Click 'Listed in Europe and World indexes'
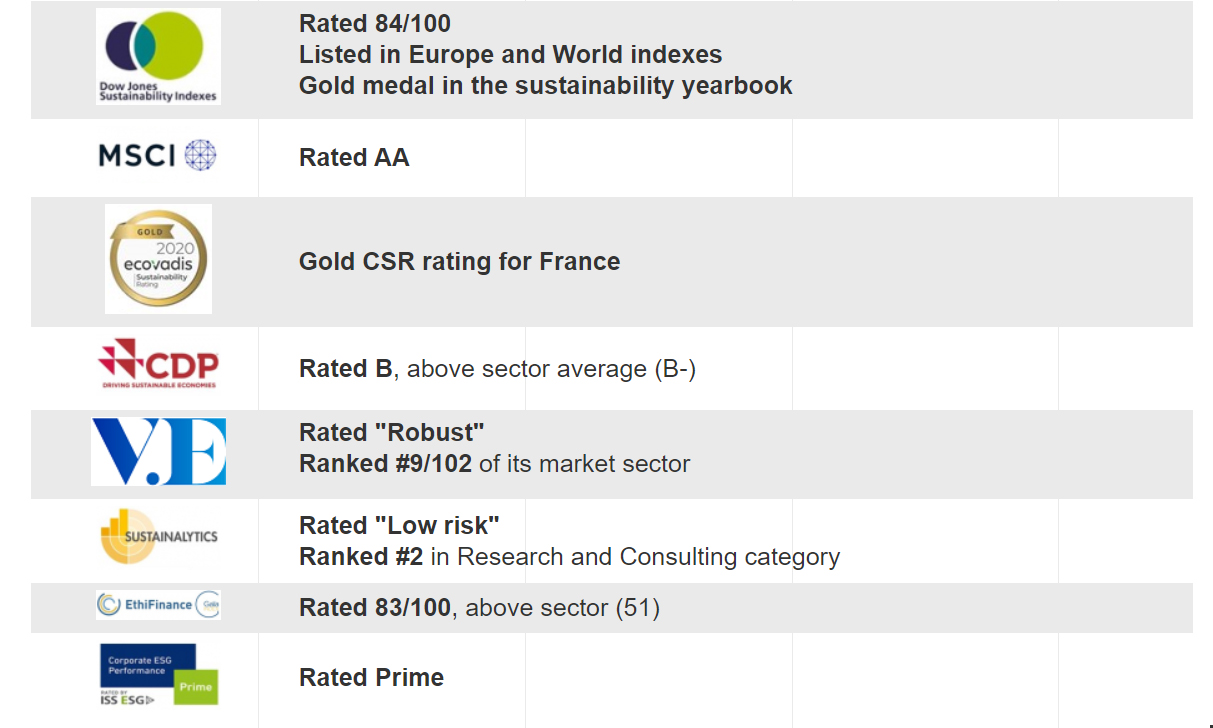1213x728 pixels. [x=511, y=55]
